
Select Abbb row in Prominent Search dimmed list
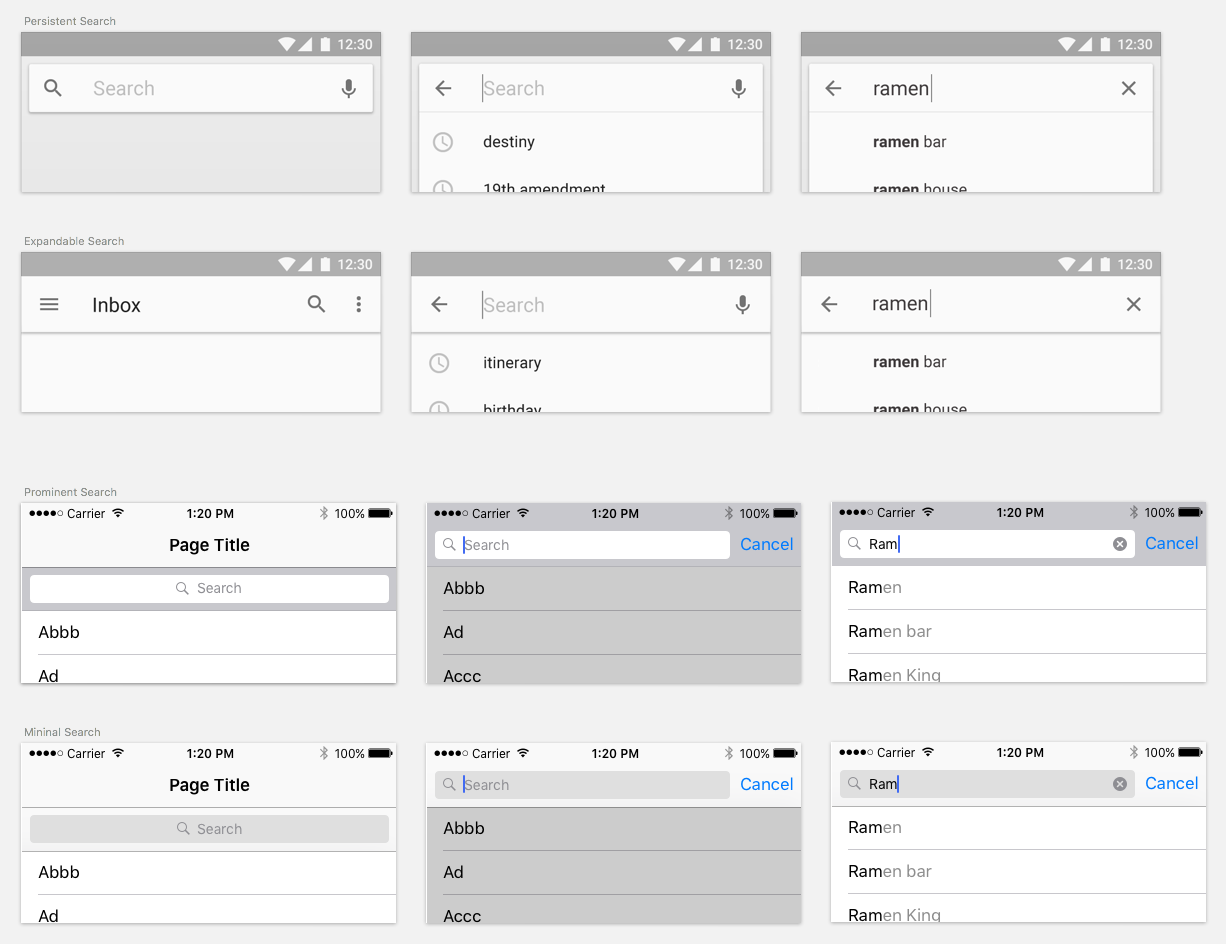pyautogui.click(x=614, y=588)
